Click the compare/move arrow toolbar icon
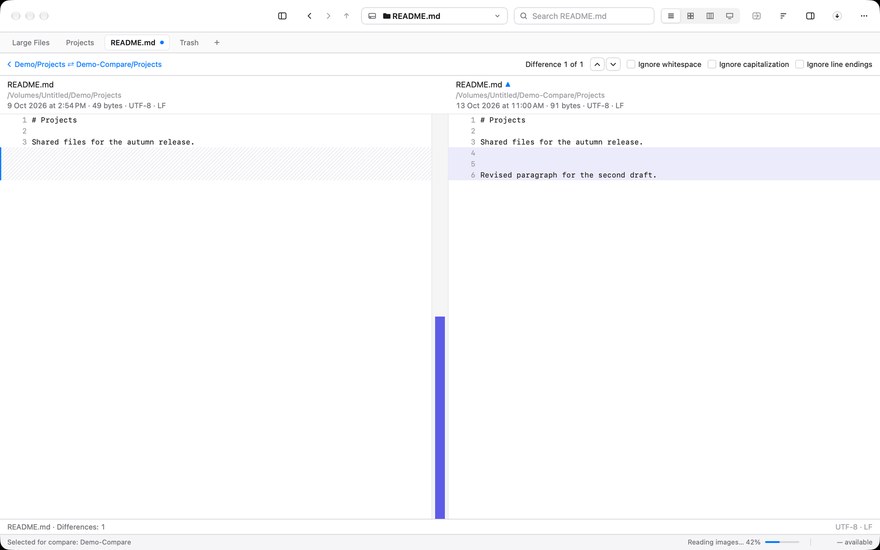Image resolution: width=880 pixels, height=550 pixels. pyautogui.click(x=757, y=16)
